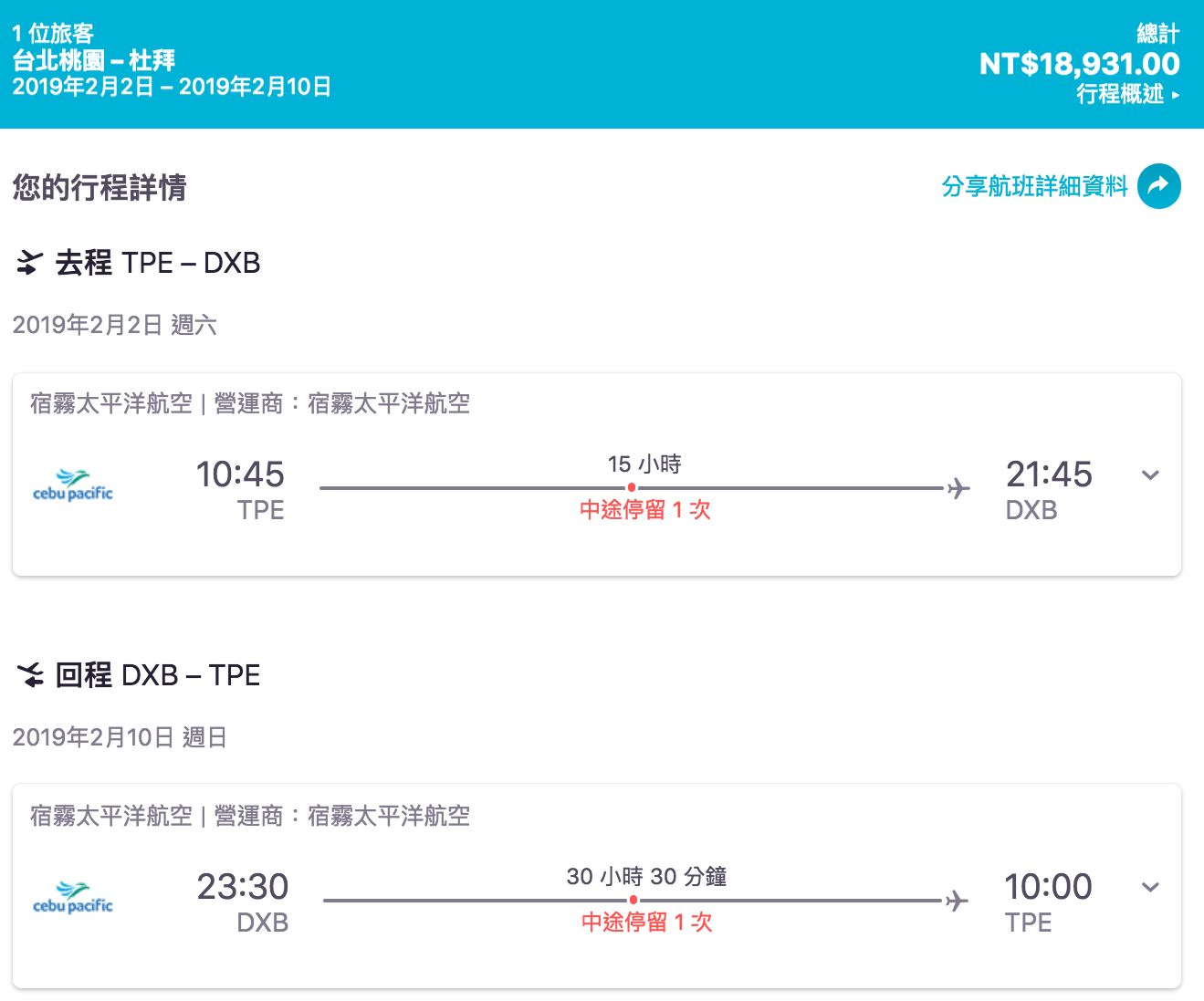Viewport: 1204px width, 1001px height.
Task: Click the Cebu Pacific logo on outbound flight
Action: [x=73, y=485]
